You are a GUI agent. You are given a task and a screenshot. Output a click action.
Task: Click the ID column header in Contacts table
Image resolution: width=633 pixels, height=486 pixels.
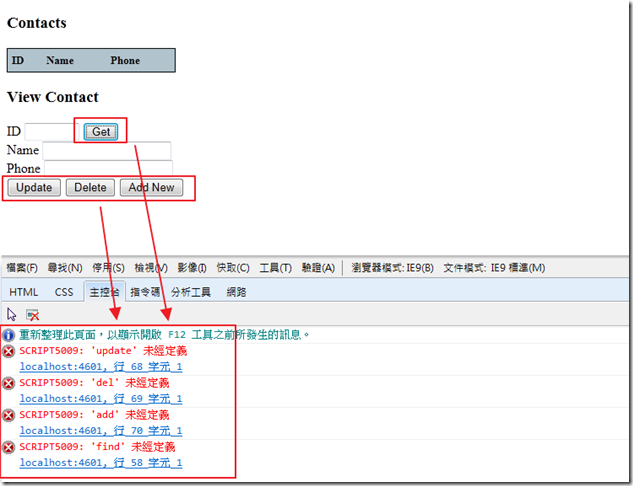coord(18,61)
